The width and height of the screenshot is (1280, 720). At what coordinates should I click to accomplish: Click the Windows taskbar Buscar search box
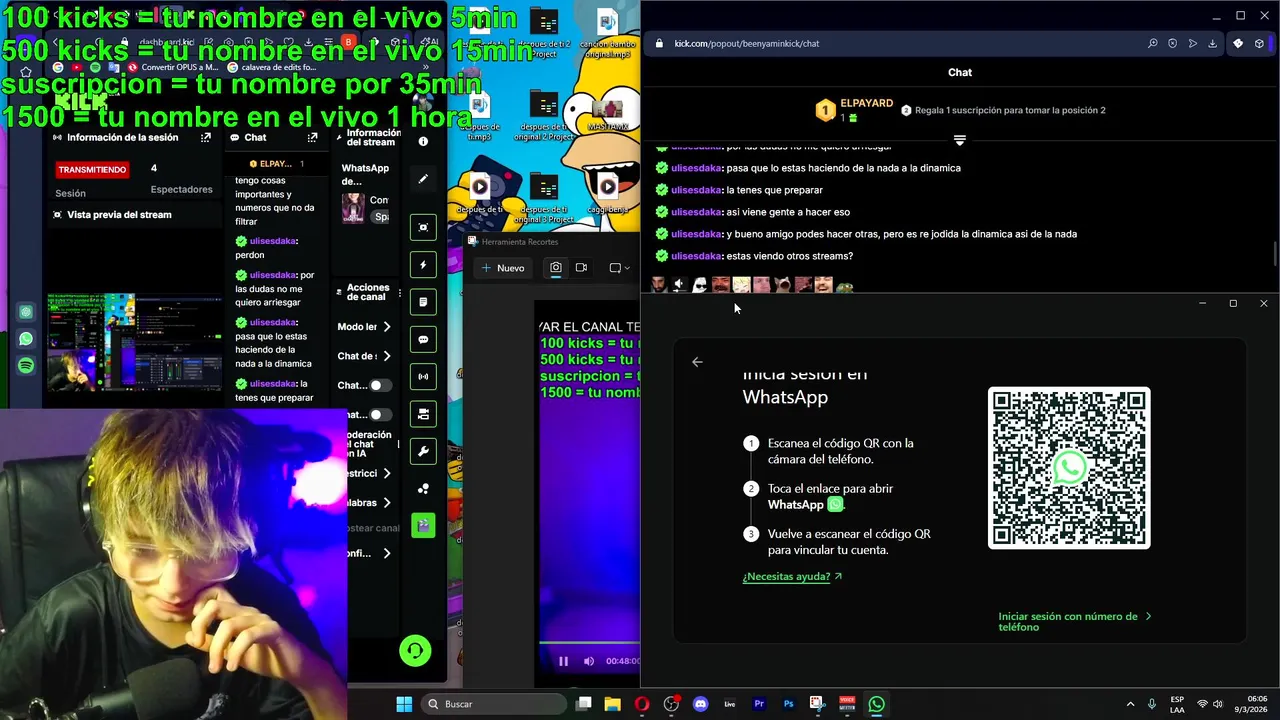point(494,704)
